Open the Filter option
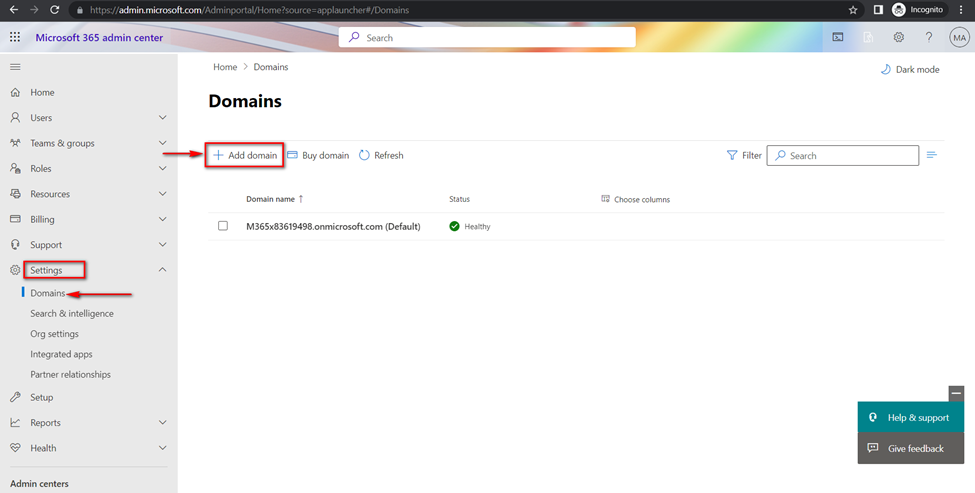 coord(744,155)
